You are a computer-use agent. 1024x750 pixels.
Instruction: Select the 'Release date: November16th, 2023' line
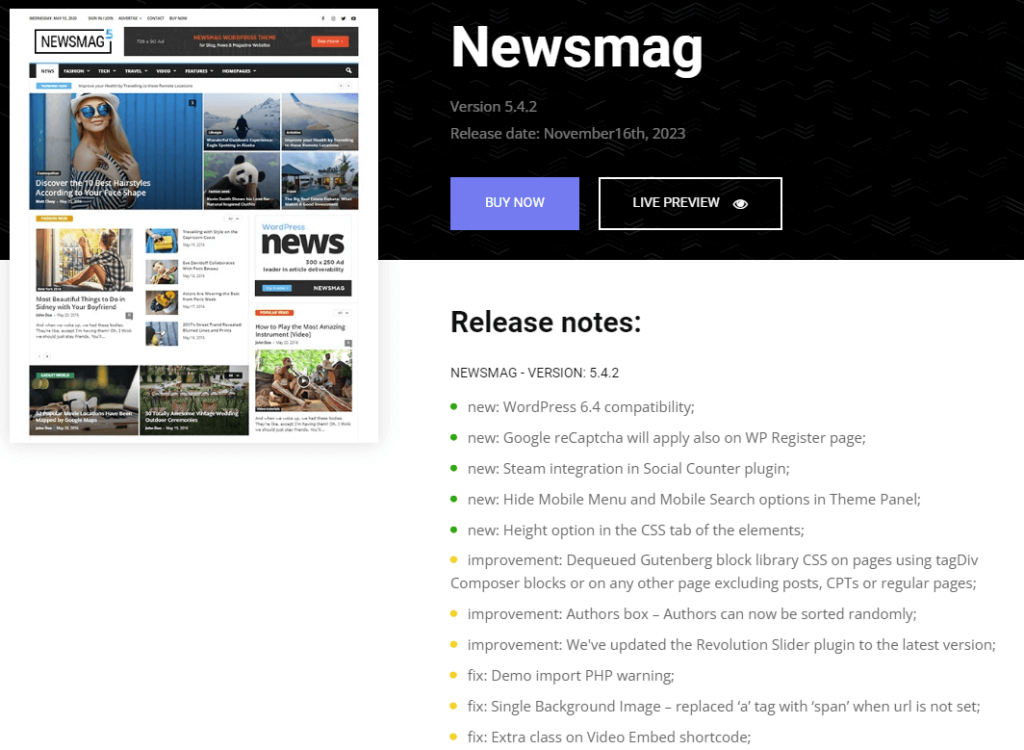[568, 133]
